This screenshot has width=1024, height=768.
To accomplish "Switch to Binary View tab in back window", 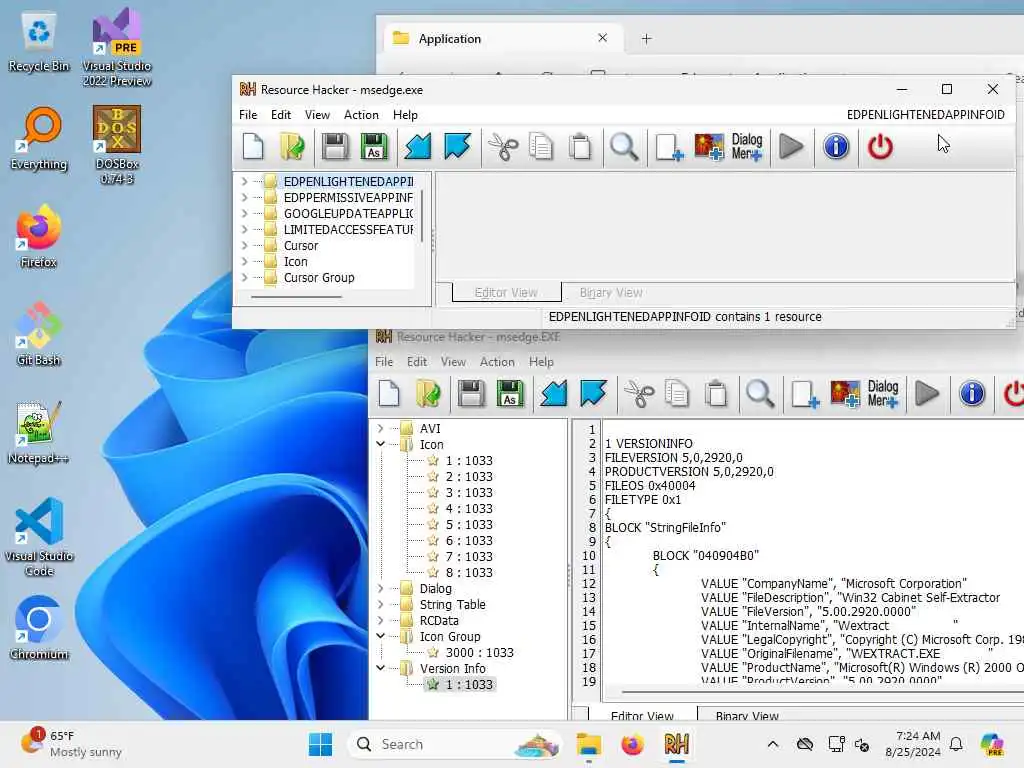I will (747, 715).
